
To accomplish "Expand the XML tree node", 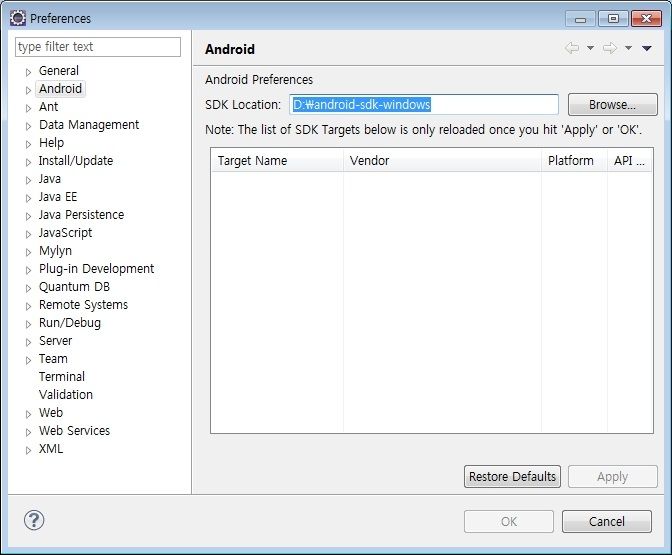I will coord(28,450).
